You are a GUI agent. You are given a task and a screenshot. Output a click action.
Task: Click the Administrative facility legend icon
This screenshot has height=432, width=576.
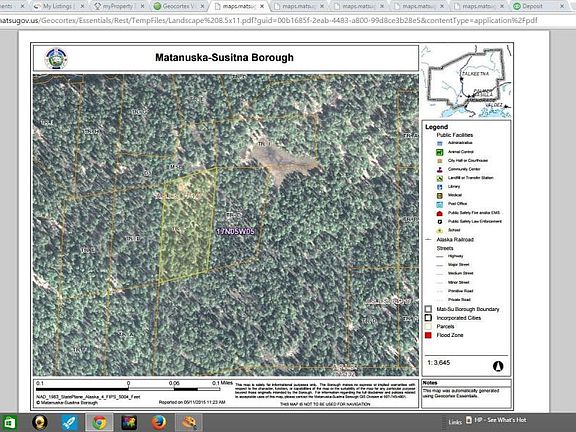click(x=439, y=143)
